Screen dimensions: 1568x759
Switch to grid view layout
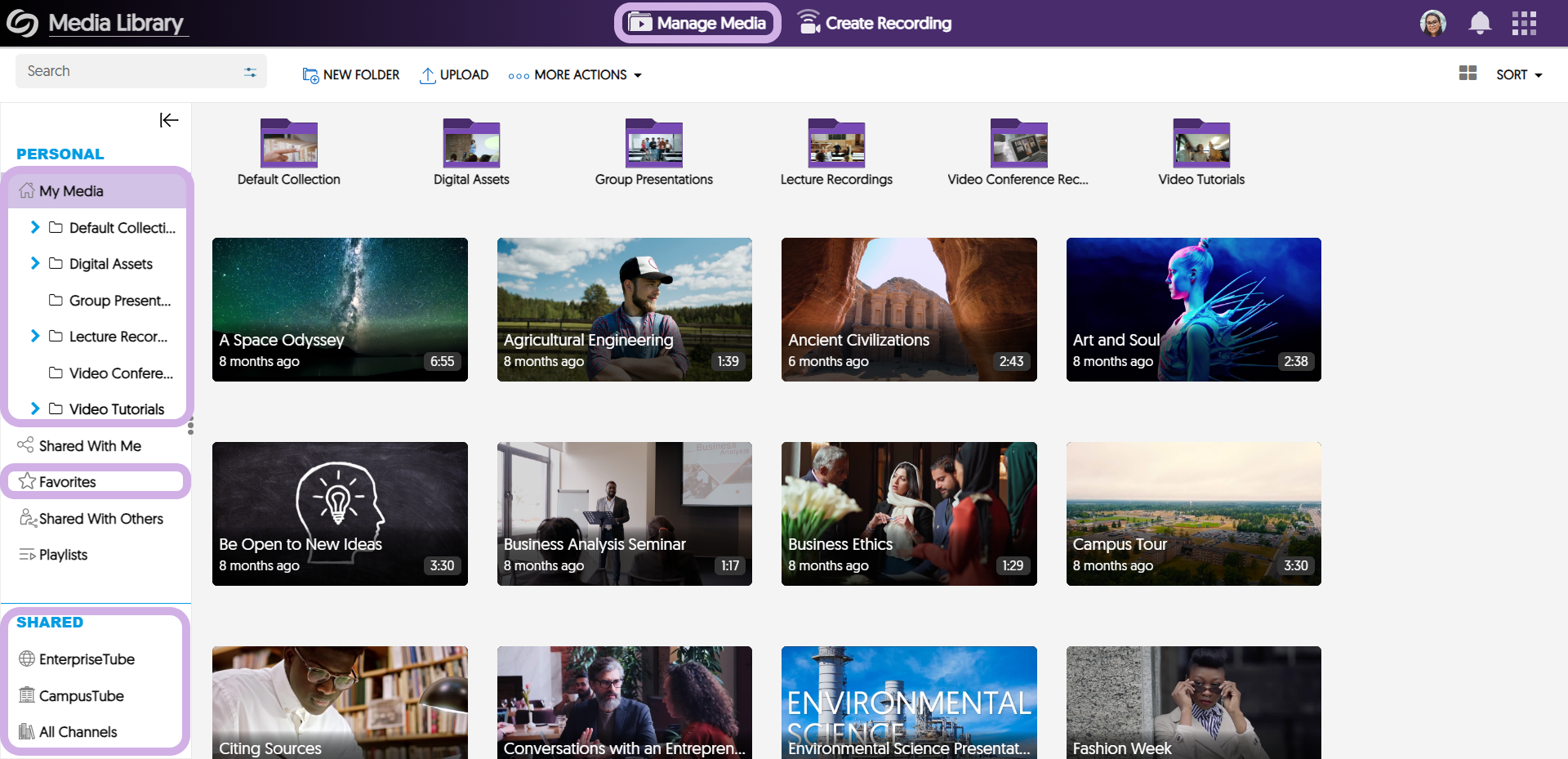1468,74
